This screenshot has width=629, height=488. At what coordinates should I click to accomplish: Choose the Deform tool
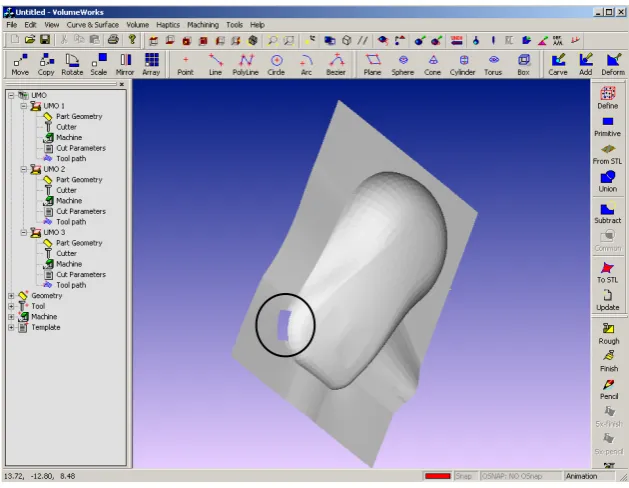tap(613, 65)
